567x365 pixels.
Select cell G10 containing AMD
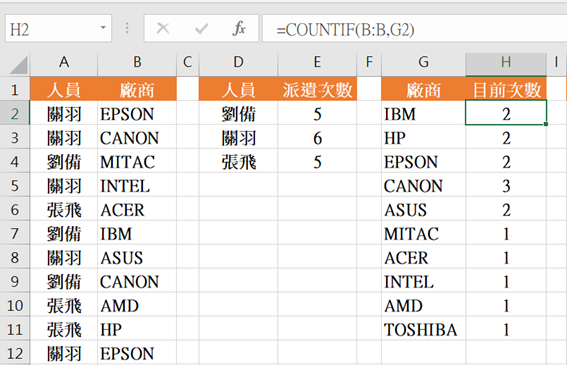click(x=423, y=305)
